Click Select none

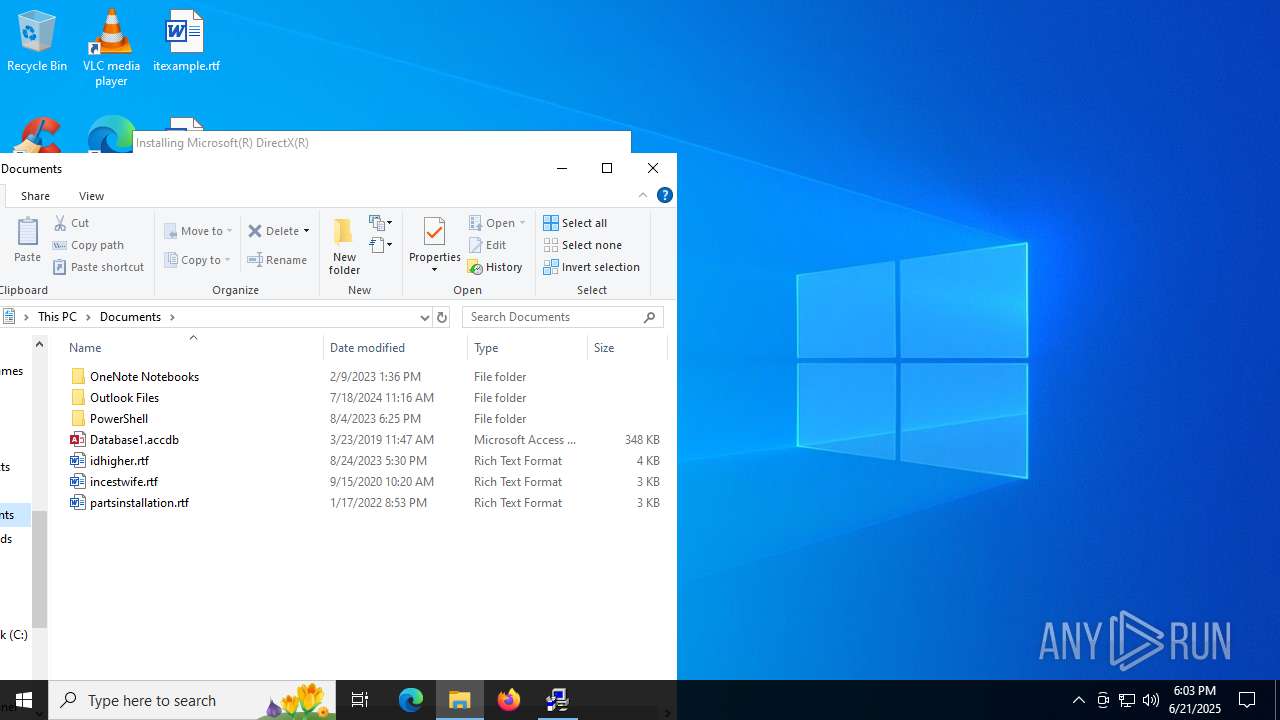click(583, 245)
